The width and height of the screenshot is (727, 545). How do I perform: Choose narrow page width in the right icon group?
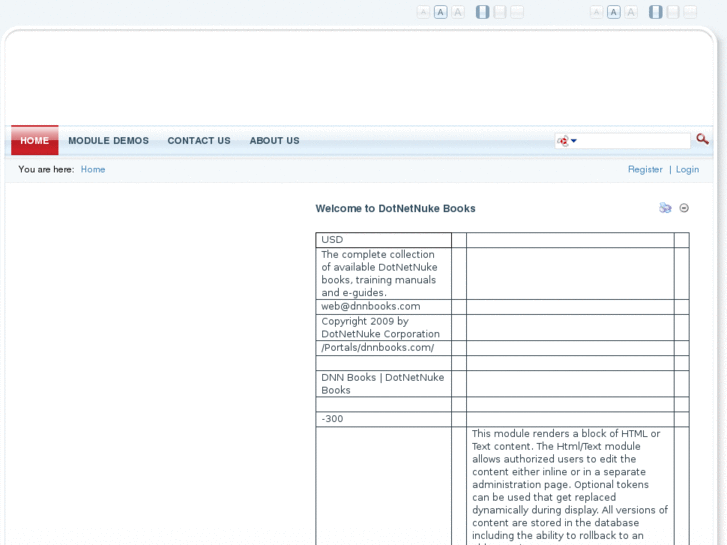pyautogui.click(x=656, y=12)
